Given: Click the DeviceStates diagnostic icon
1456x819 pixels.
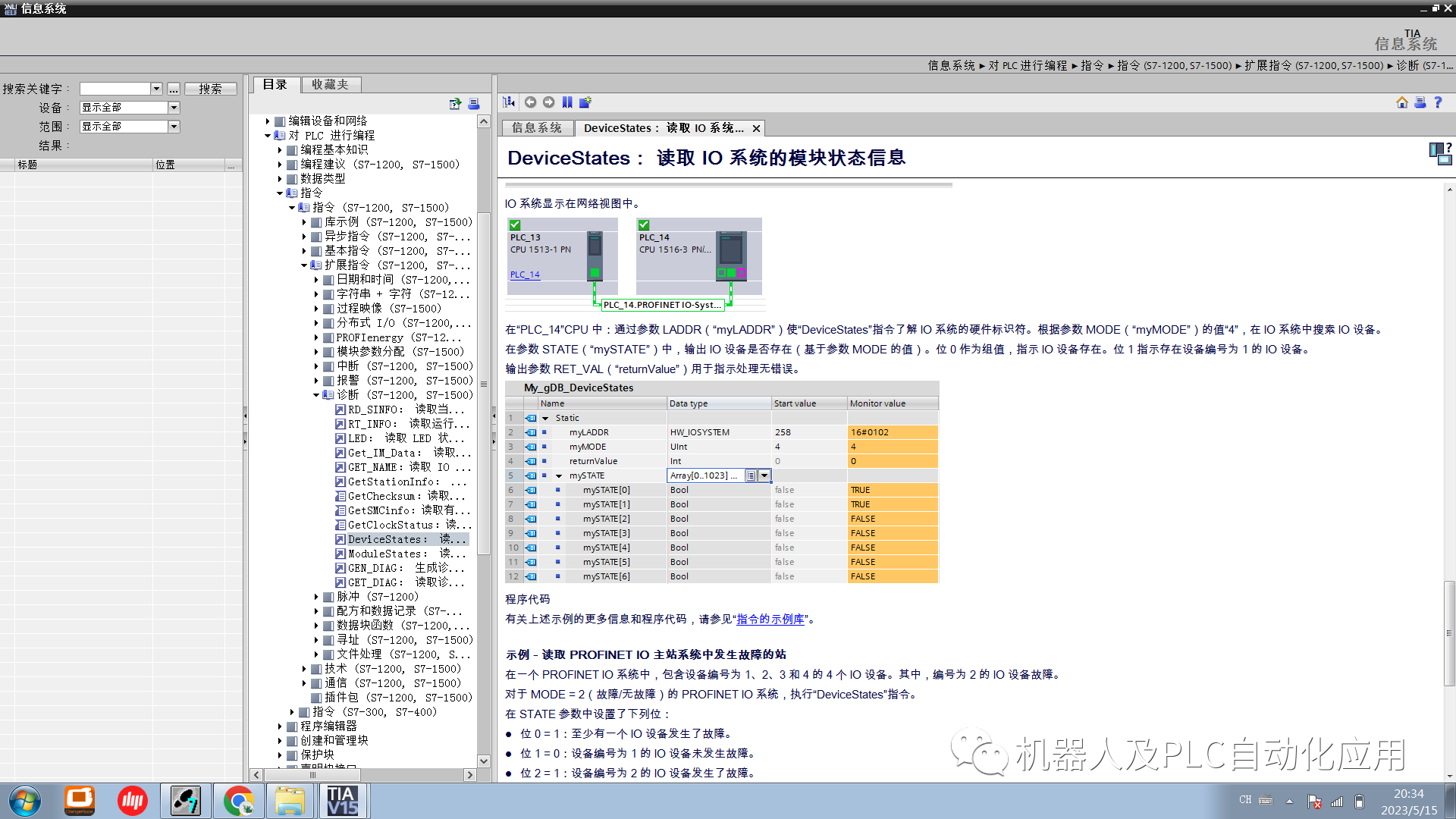Looking at the screenshot, I should coord(339,539).
